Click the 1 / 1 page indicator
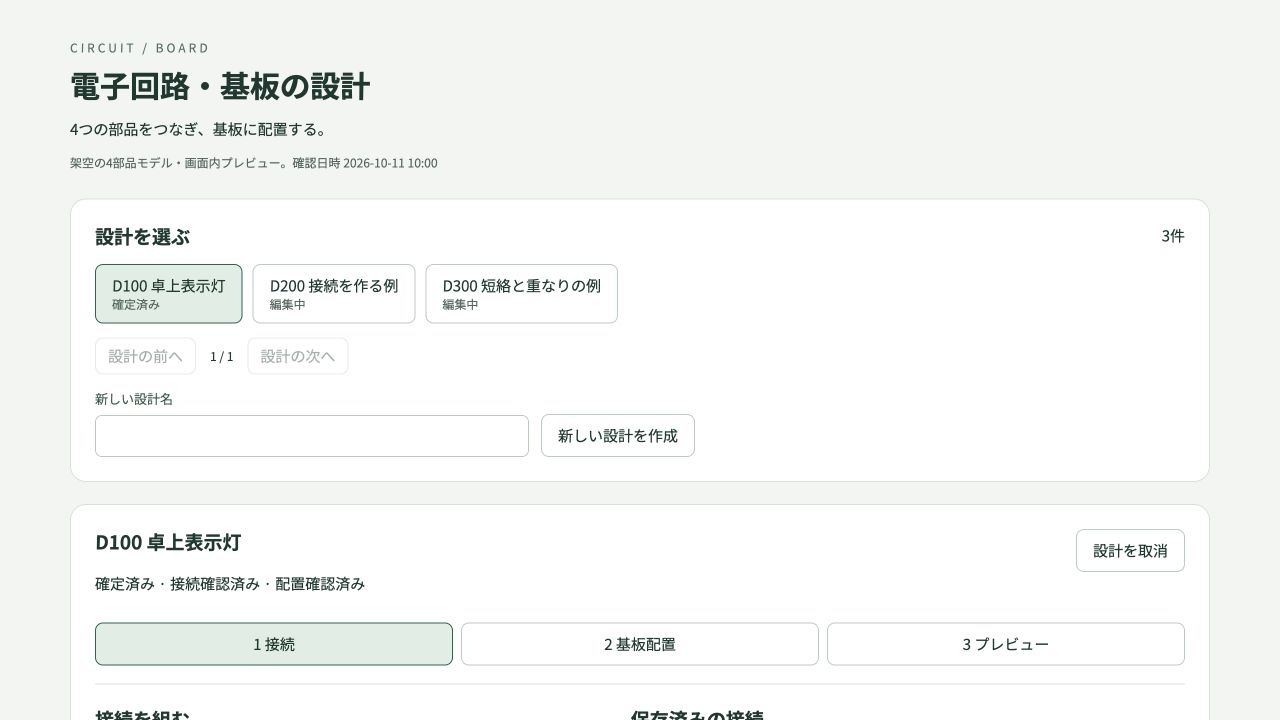1280x720 pixels. coord(222,357)
